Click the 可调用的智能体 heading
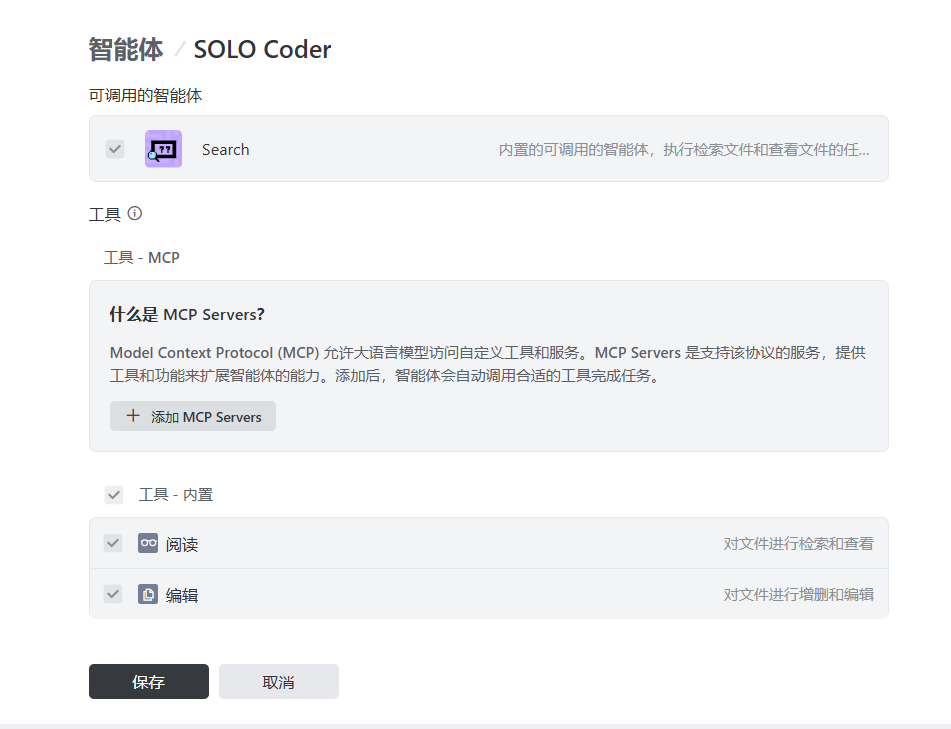 [x=146, y=96]
